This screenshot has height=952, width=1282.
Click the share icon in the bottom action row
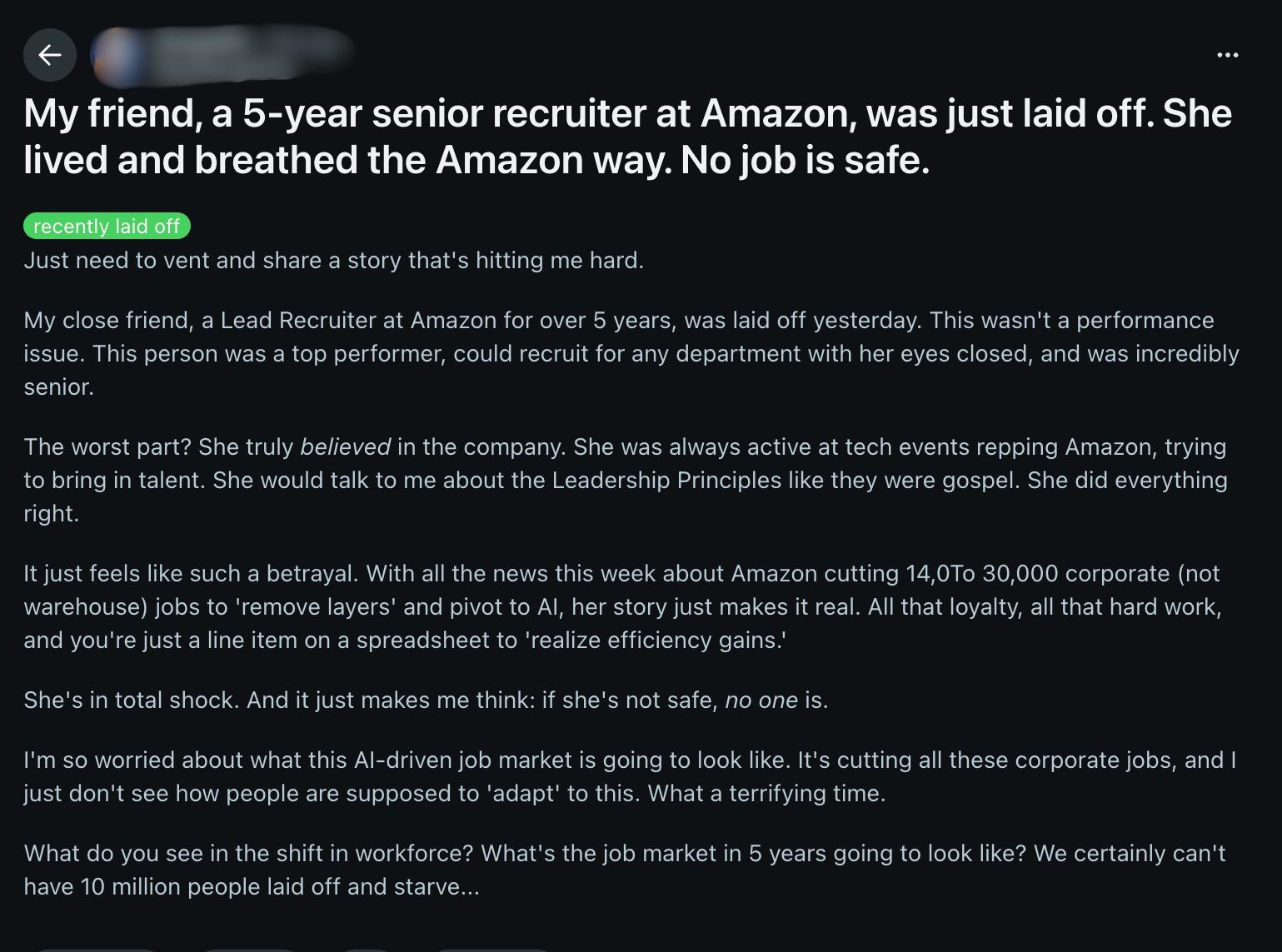point(491,950)
